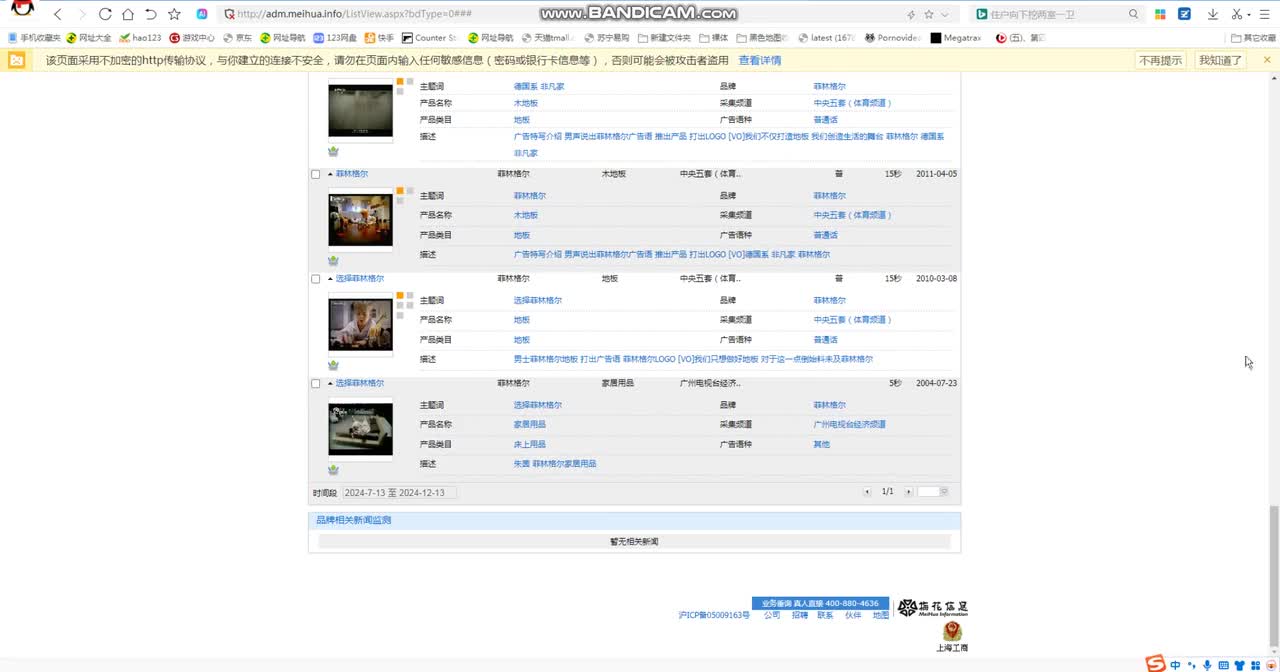Viewport: 1280px width, 672px height.
Task: Click the browser forward arrow
Action: (82, 14)
